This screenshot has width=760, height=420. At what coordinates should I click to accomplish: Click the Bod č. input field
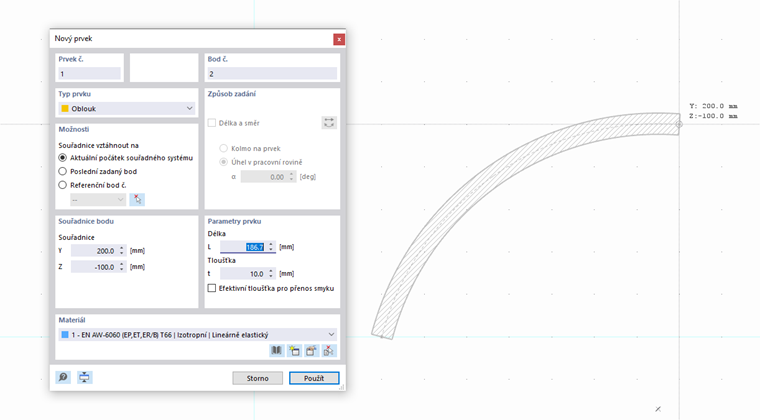click(272, 74)
